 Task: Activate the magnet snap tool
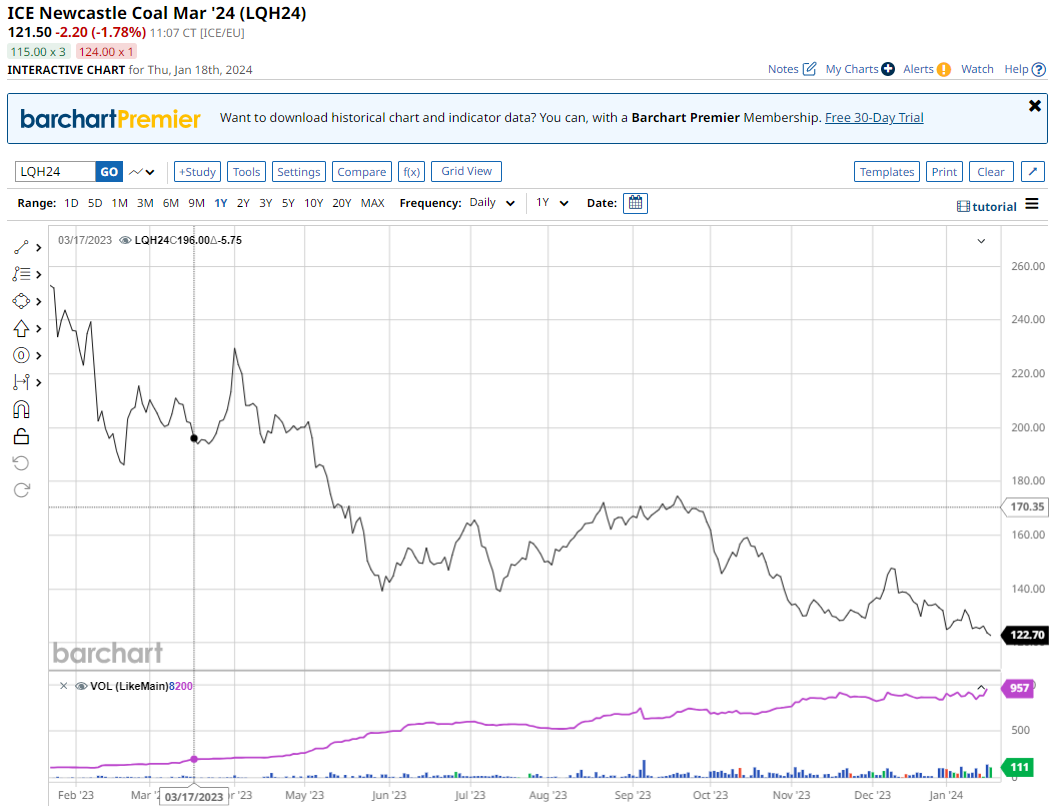(x=21, y=409)
